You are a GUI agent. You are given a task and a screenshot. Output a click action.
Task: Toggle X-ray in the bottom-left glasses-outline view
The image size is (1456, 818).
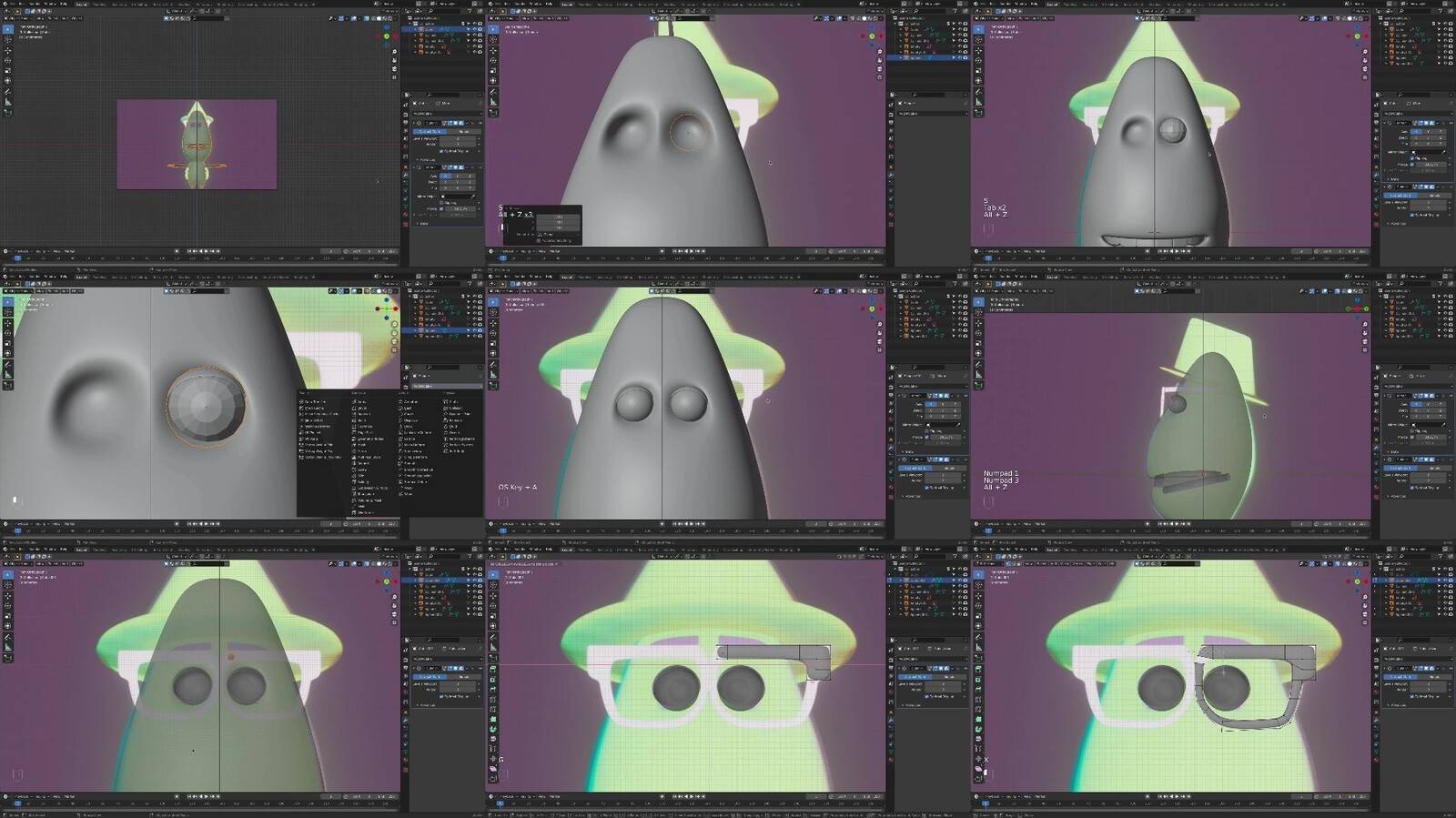tap(367, 564)
